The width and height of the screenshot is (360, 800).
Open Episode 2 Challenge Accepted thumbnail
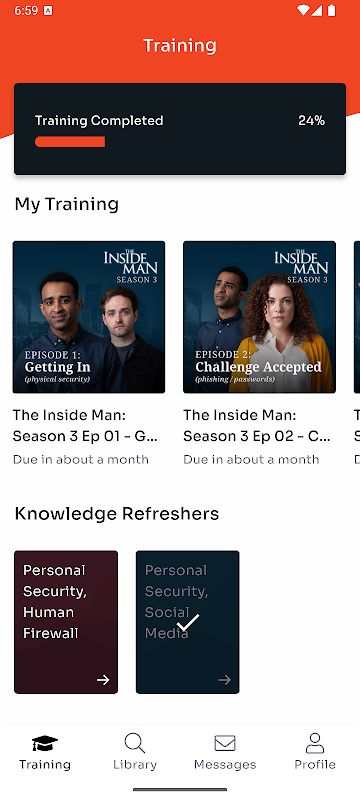259,317
